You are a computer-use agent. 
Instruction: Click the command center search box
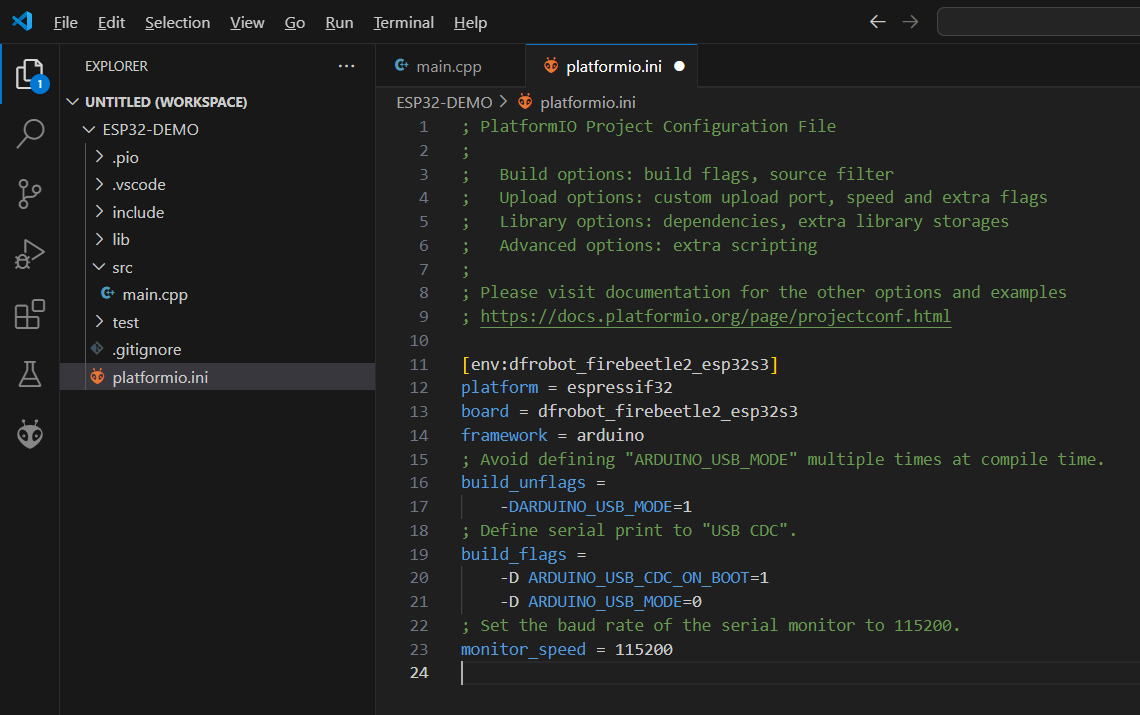(x=1037, y=22)
